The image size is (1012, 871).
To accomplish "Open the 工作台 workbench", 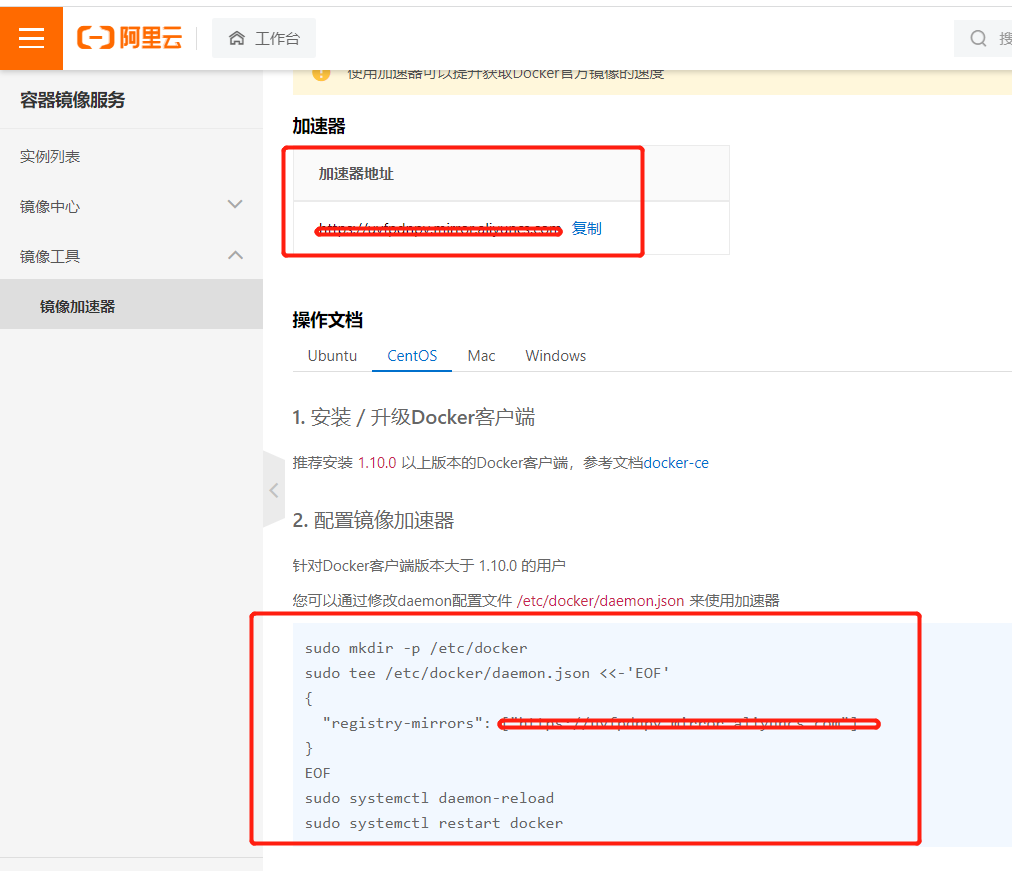I will 264,38.
